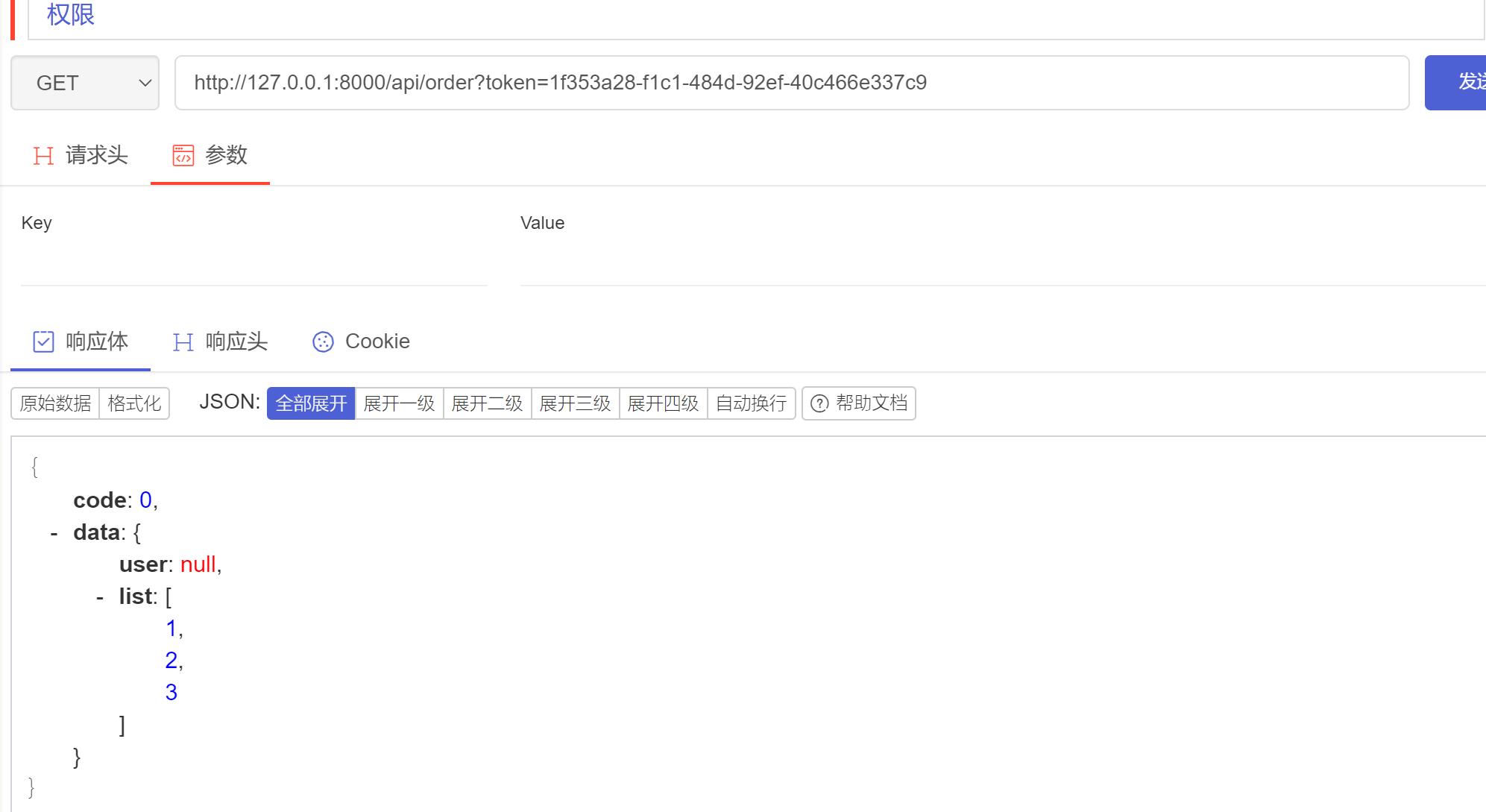This screenshot has width=1486, height=812.
Task: Click the response headers H icon
Action: pyautogui.click(x=183, y=342)
